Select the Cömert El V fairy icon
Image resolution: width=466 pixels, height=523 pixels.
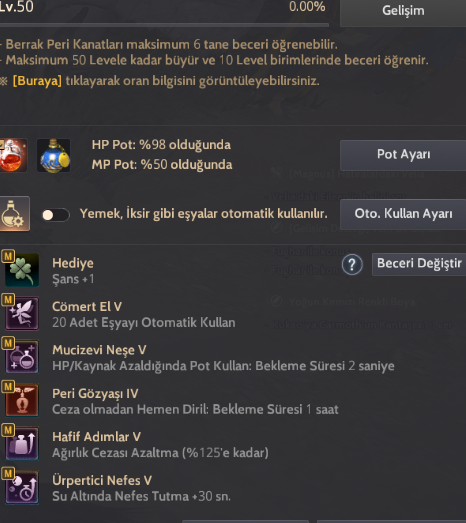click(22, 314)
